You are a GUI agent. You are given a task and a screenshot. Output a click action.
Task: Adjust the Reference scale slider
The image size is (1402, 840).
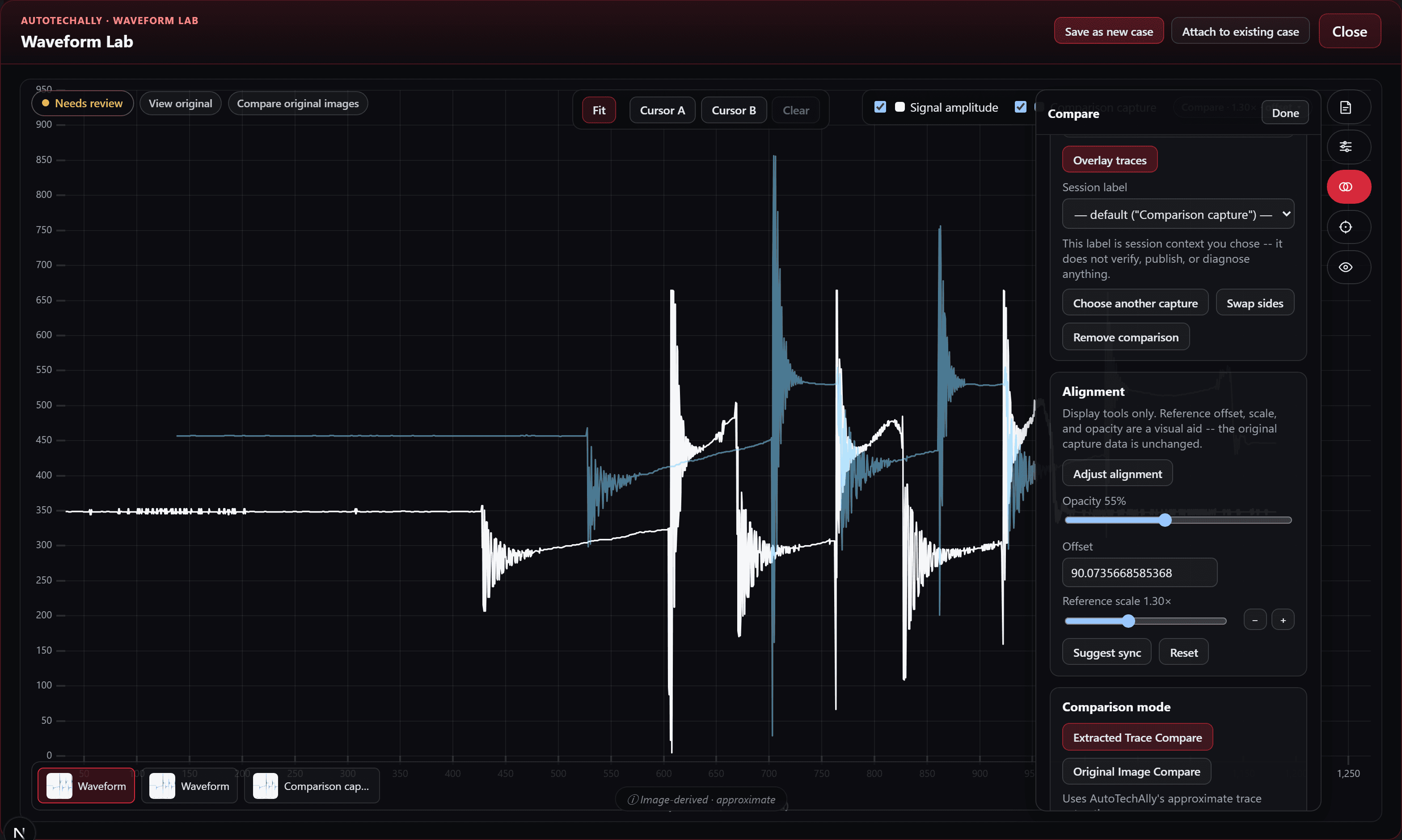[1145, 621]
